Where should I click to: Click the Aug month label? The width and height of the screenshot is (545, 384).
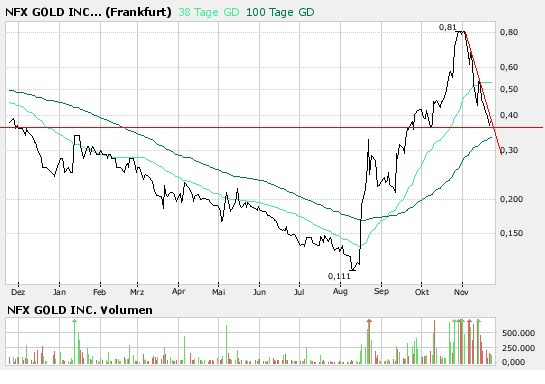point(340,291)
